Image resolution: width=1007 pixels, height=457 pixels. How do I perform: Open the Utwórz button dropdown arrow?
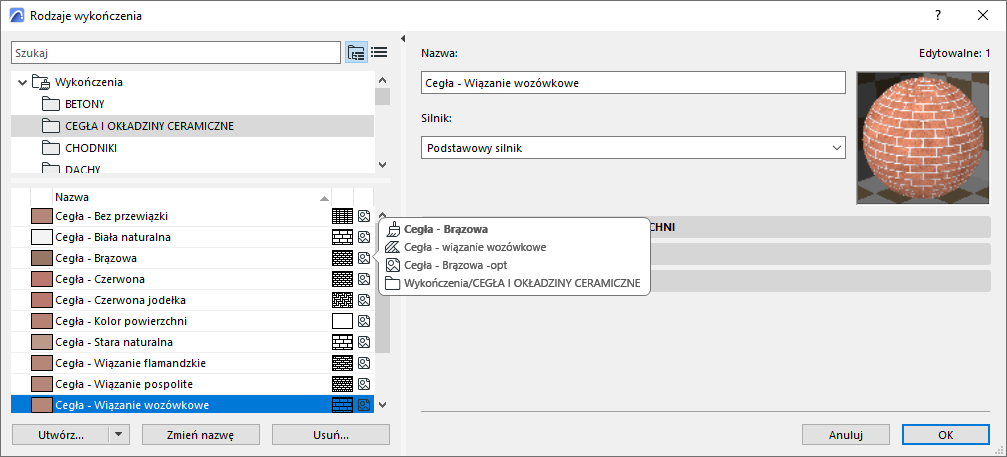pyautogui.click(x=119, y=435)
